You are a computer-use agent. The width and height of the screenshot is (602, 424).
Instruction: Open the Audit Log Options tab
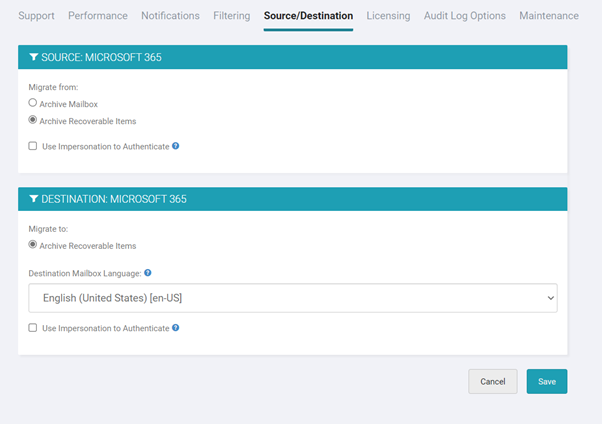point(464,16)
